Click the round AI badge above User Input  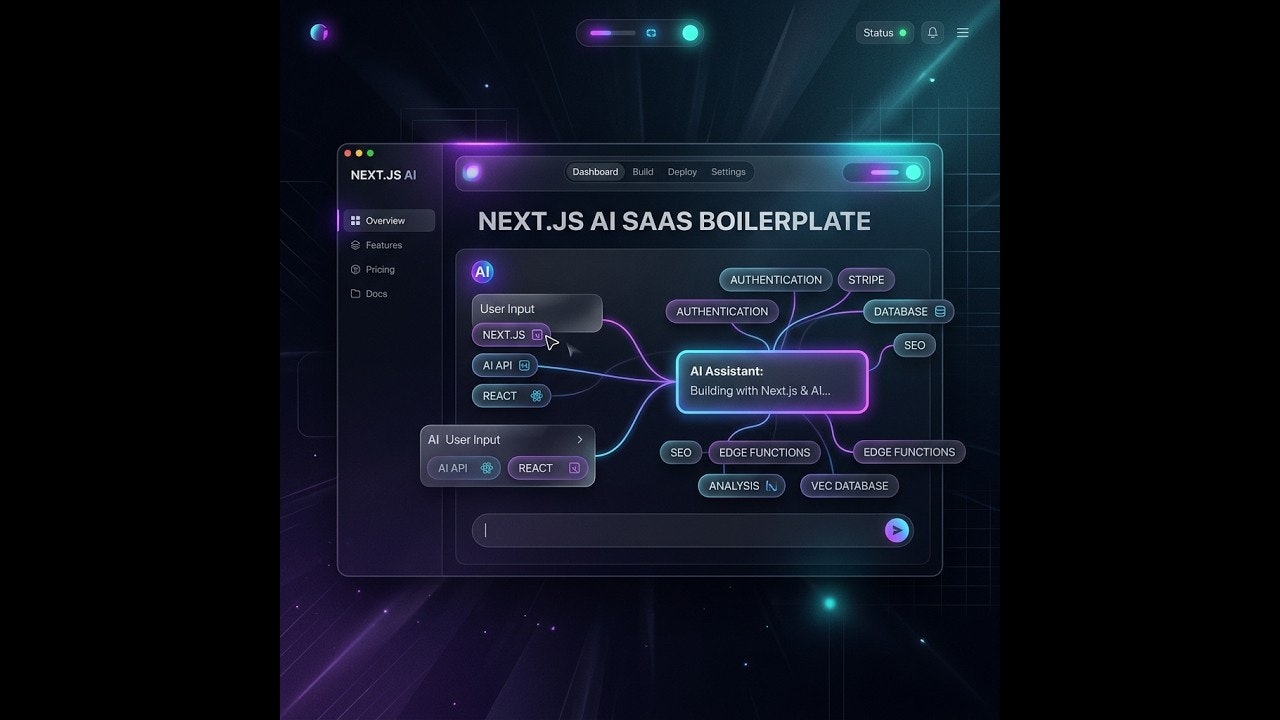(x=482, y=272)
